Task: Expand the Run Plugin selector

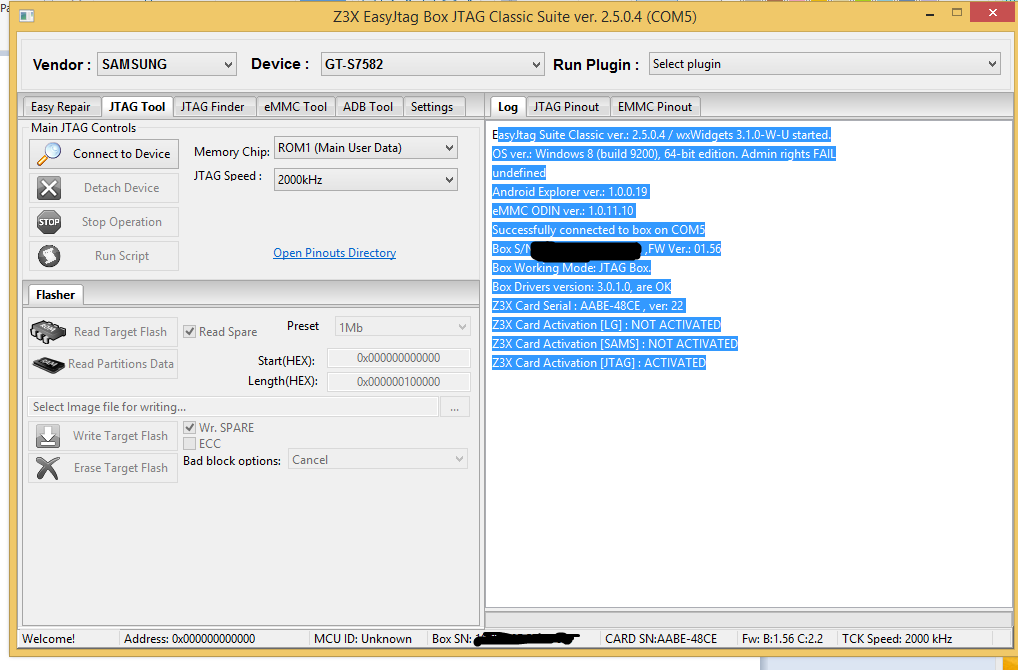Action: [x=825, y=64]
